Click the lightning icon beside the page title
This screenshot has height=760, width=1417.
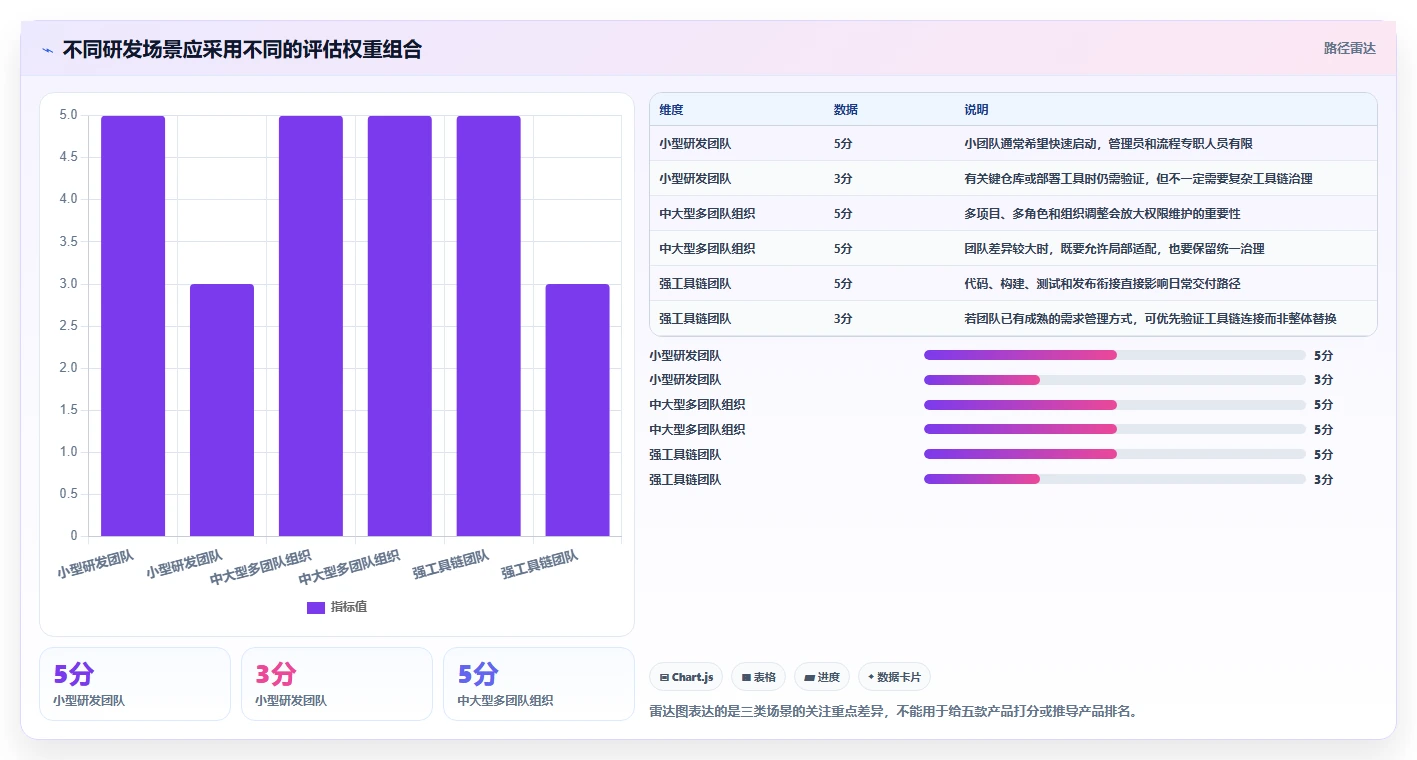click(x=48, y=50)
